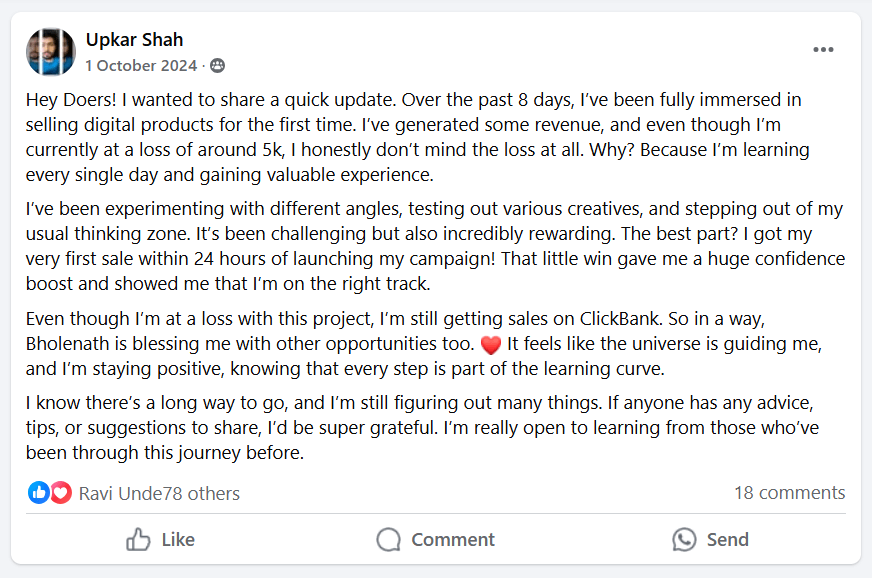Viewport: 872px width, 578px height.
Task: View reactions from Ravi Unde and others
Action: click(x=160, y=493)
